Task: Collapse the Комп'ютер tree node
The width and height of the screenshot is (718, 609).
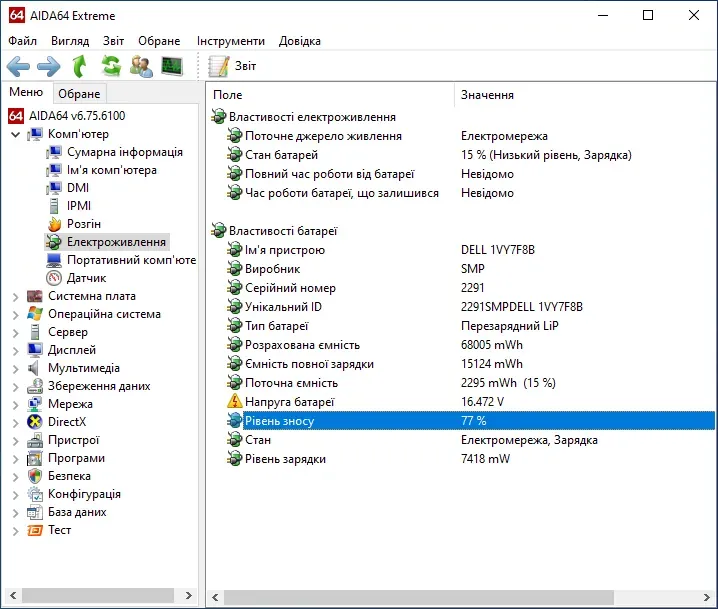Action: coord(15,134)
